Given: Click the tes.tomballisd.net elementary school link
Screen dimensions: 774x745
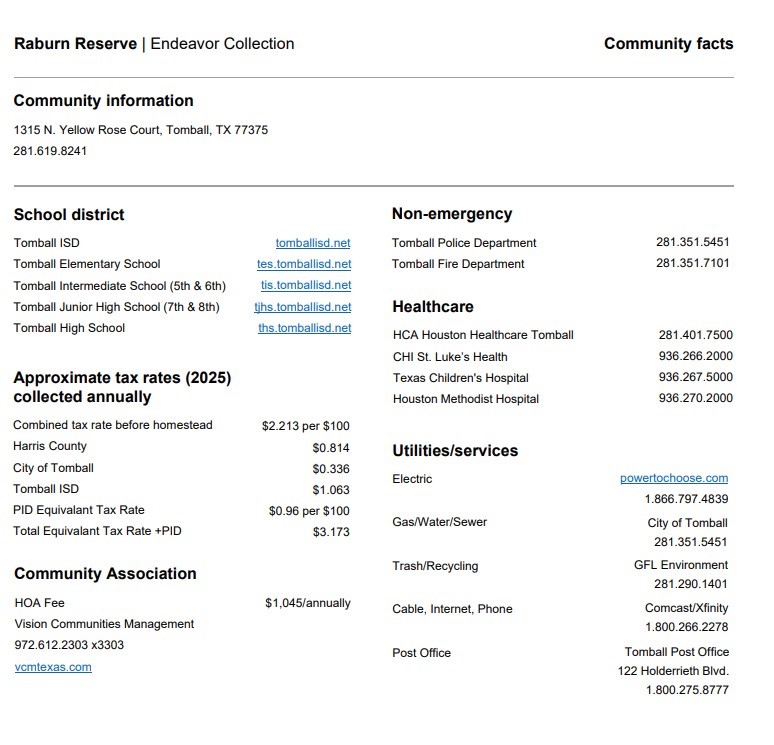Looking at the screenshot, I should tap(304, 264).
